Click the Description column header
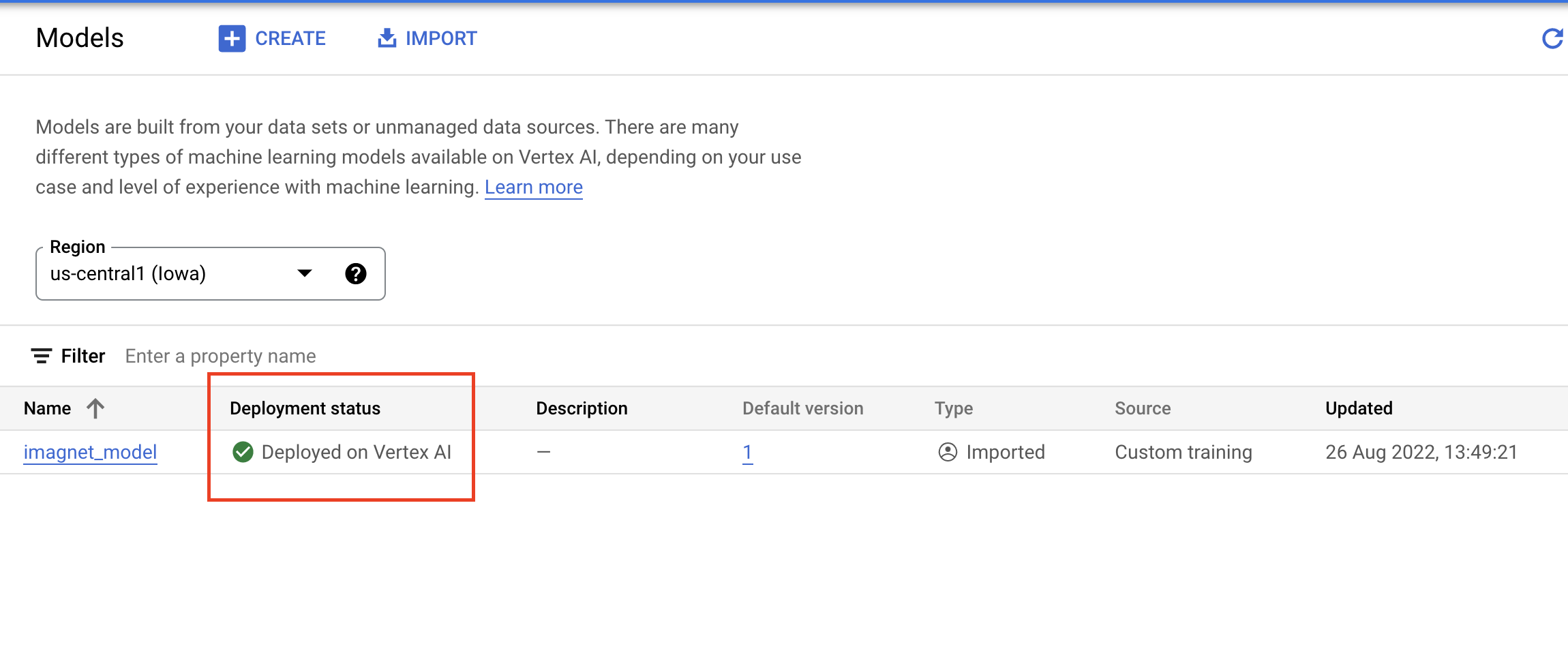Viewport: 1568px width, 653px height. (x=582, y=408)
